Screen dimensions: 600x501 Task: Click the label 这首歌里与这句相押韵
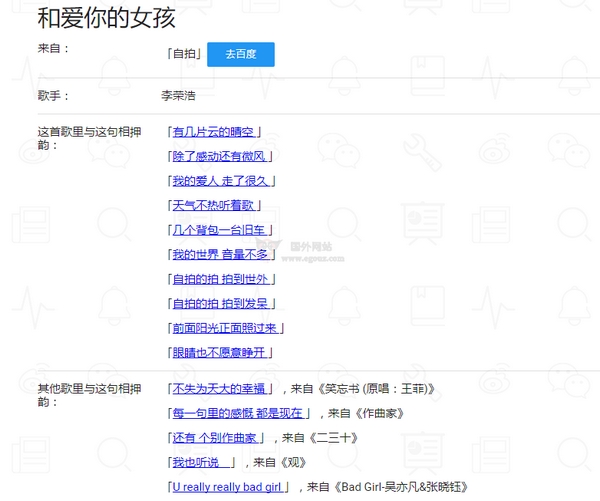(x=90, y=138)
